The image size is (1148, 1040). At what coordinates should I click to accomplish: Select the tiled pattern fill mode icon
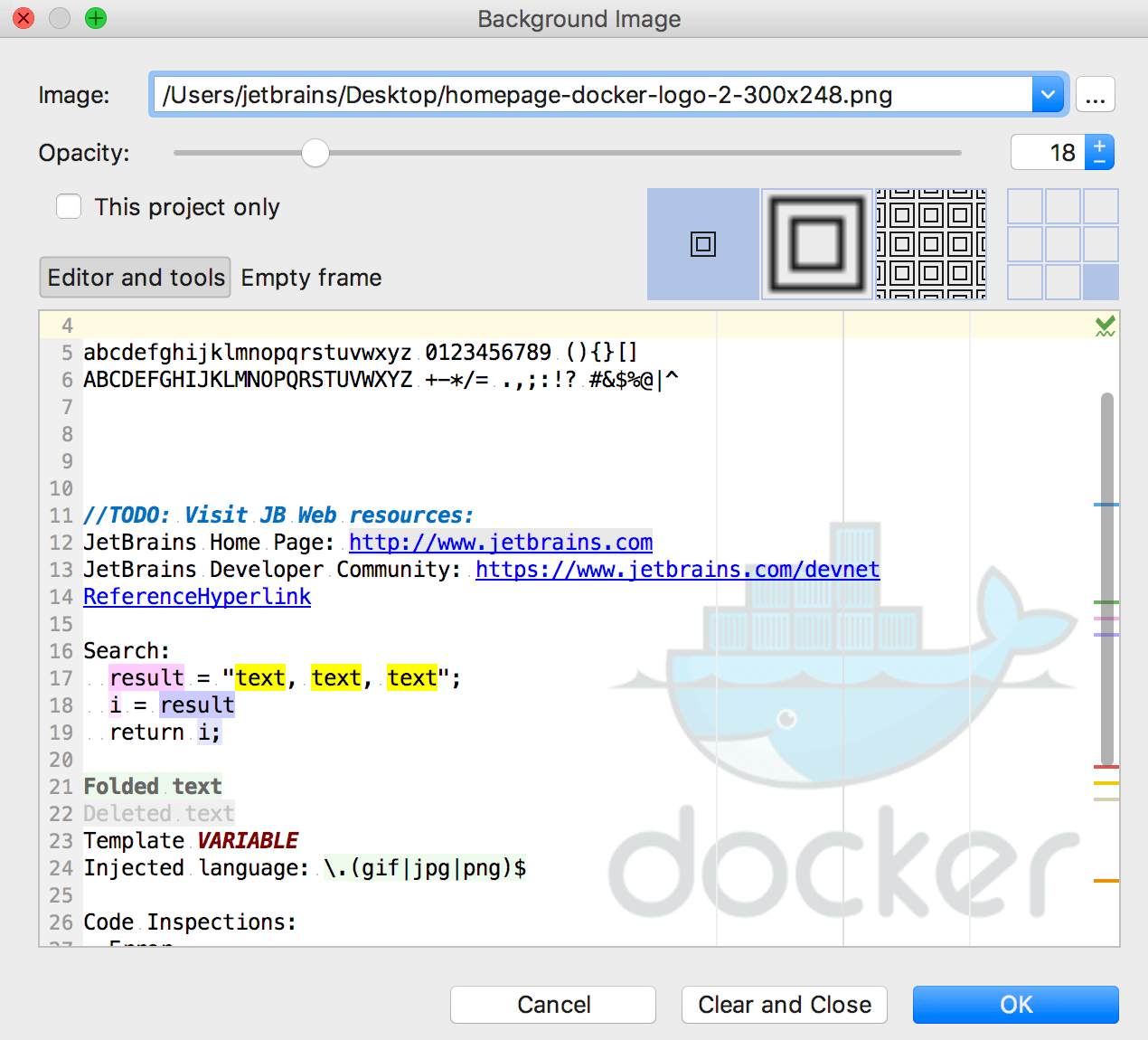tap(930, 244)
